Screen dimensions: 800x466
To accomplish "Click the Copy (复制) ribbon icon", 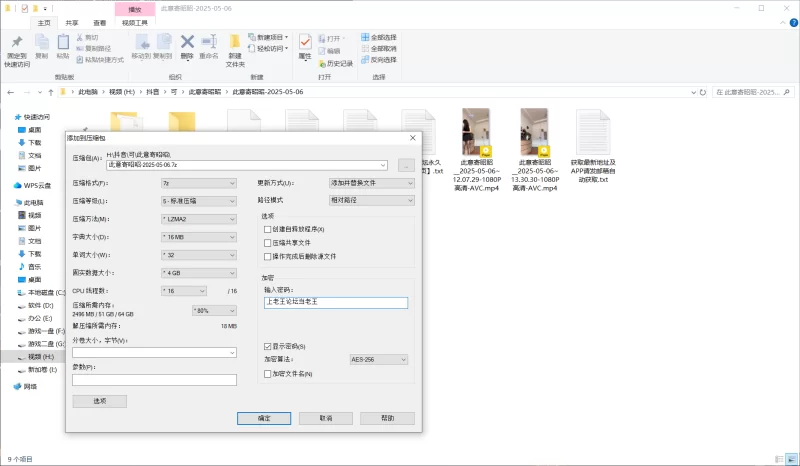I will coord(41,42).
